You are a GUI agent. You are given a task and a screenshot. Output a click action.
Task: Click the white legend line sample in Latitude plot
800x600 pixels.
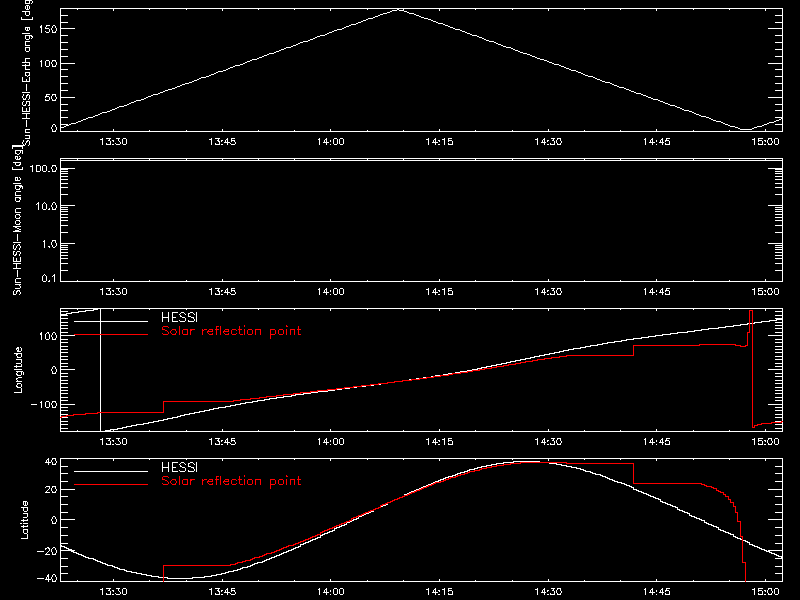111,471
